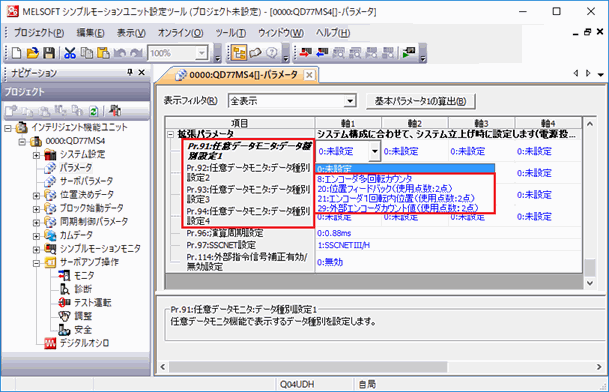Image resolution: width=609 pixels, height=392 pixels.
Task: Open the オンライン(O) menu
Action: [181, 33]
